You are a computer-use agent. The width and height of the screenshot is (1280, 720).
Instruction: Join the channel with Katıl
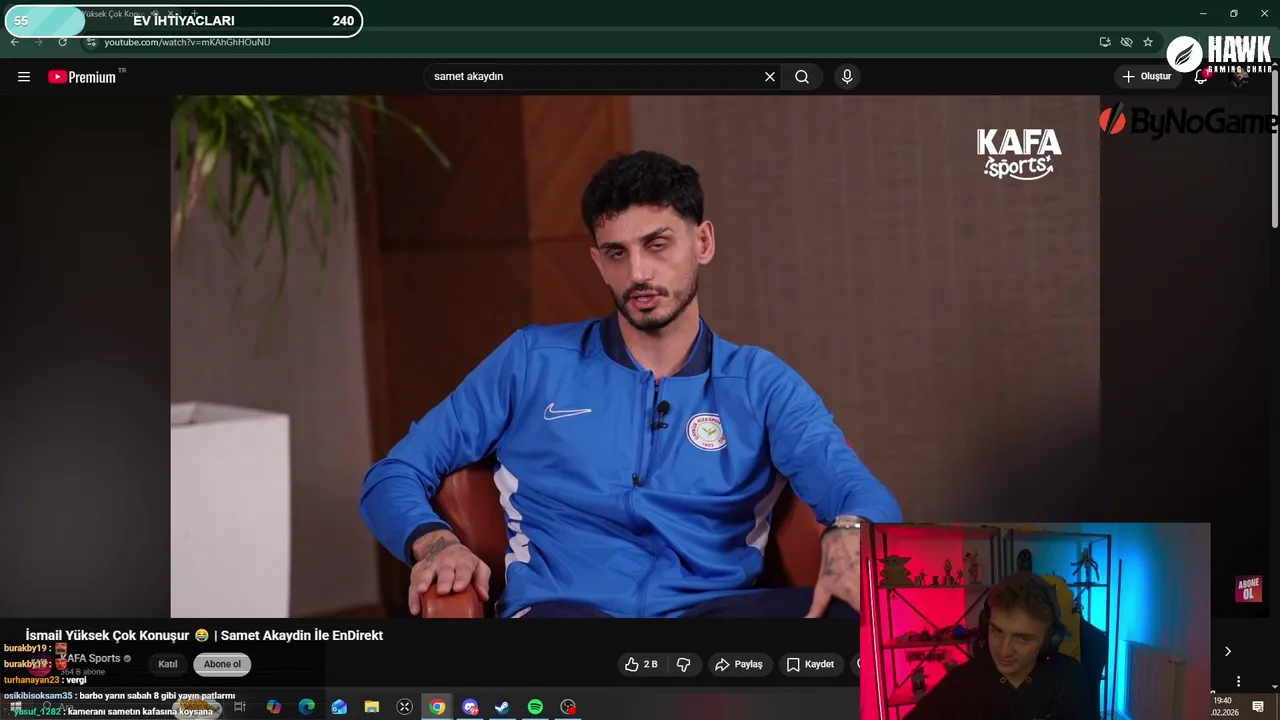click(168, 664)
